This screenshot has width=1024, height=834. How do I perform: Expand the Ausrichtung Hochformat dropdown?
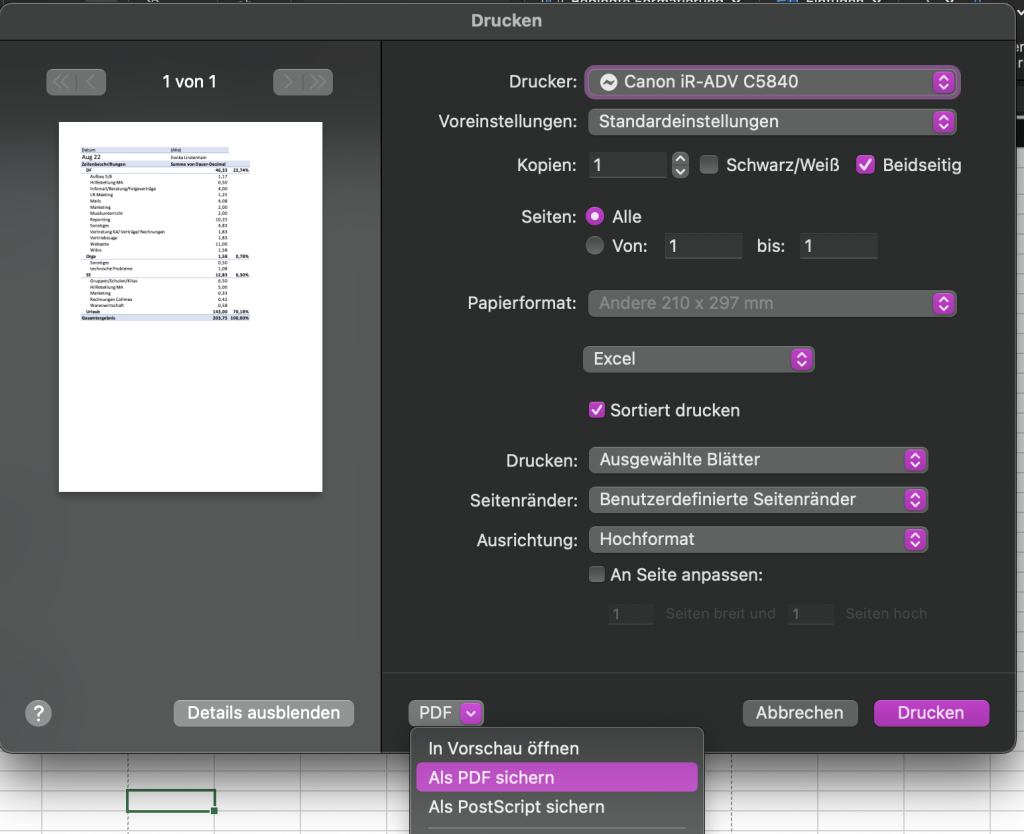[x=758, y=539]
